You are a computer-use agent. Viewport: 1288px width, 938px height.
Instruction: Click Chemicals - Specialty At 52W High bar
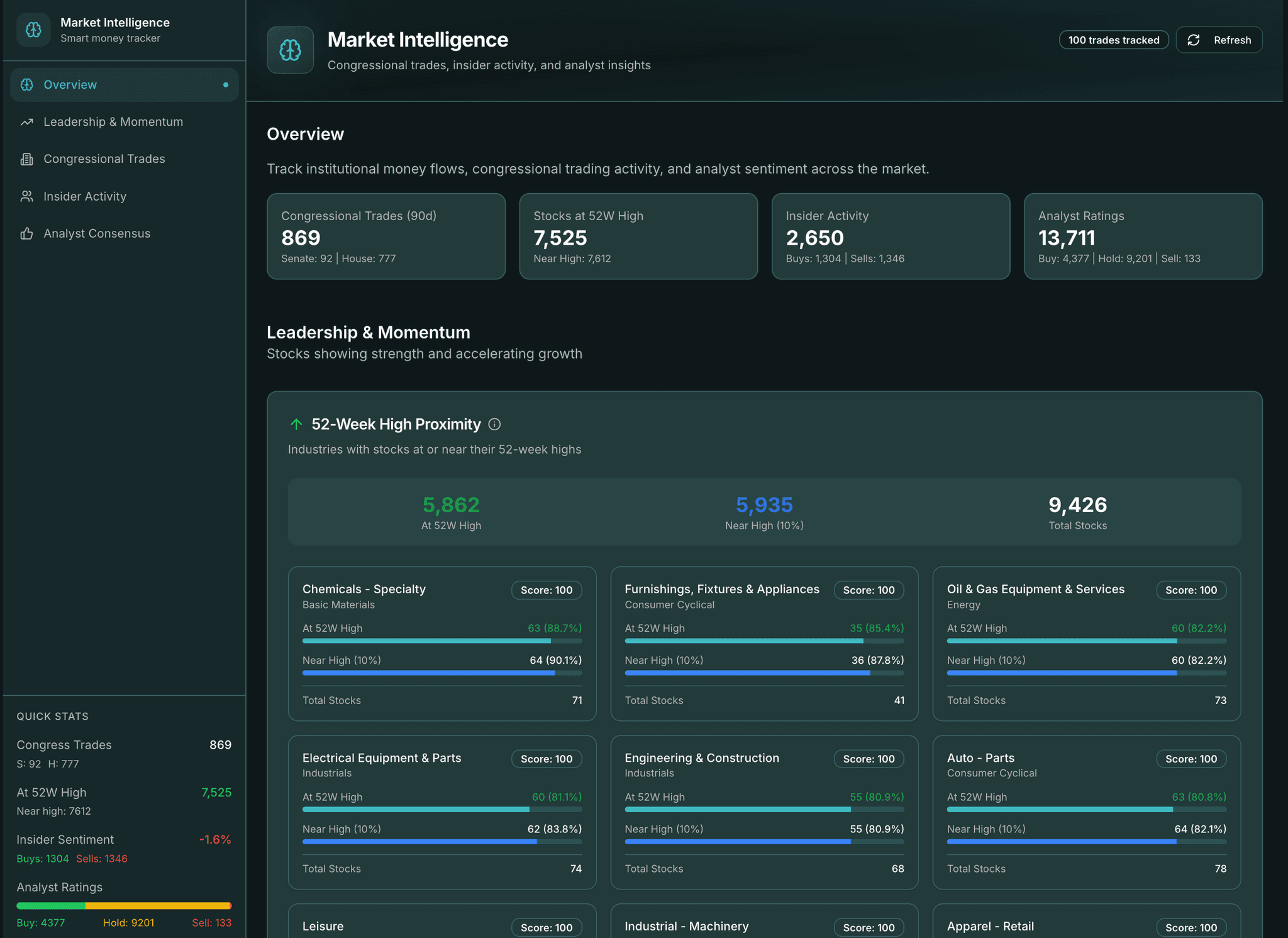tap(442, 641)
